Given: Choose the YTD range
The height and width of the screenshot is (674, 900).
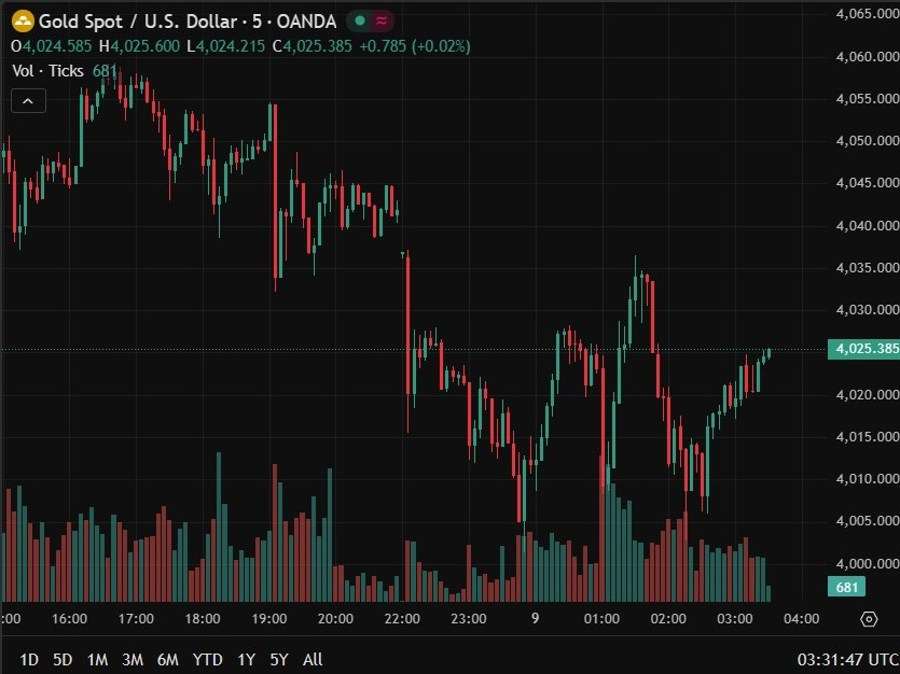Looking at the screenshot, I should click(x=207, y=659).
